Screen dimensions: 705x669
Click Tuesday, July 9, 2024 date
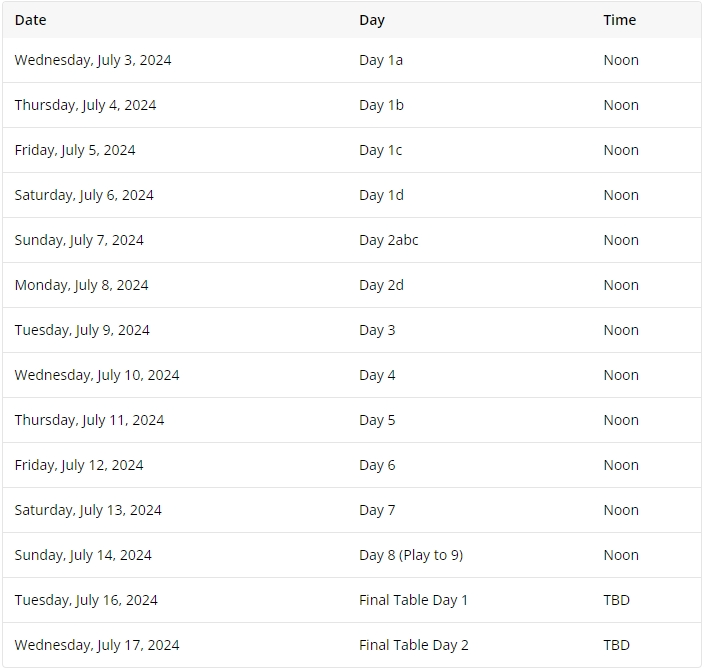point(82,330)
